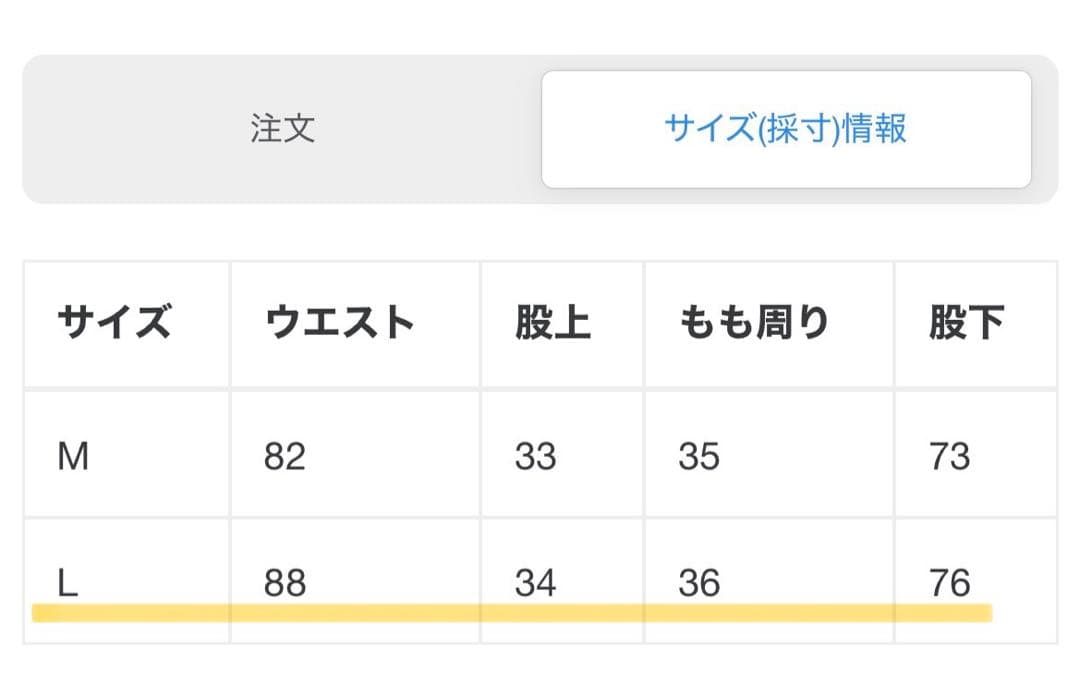The width and height of the screenshot is (1080, 686).
Task: Click inseam value 73 for size M
Action: point(949,456)
